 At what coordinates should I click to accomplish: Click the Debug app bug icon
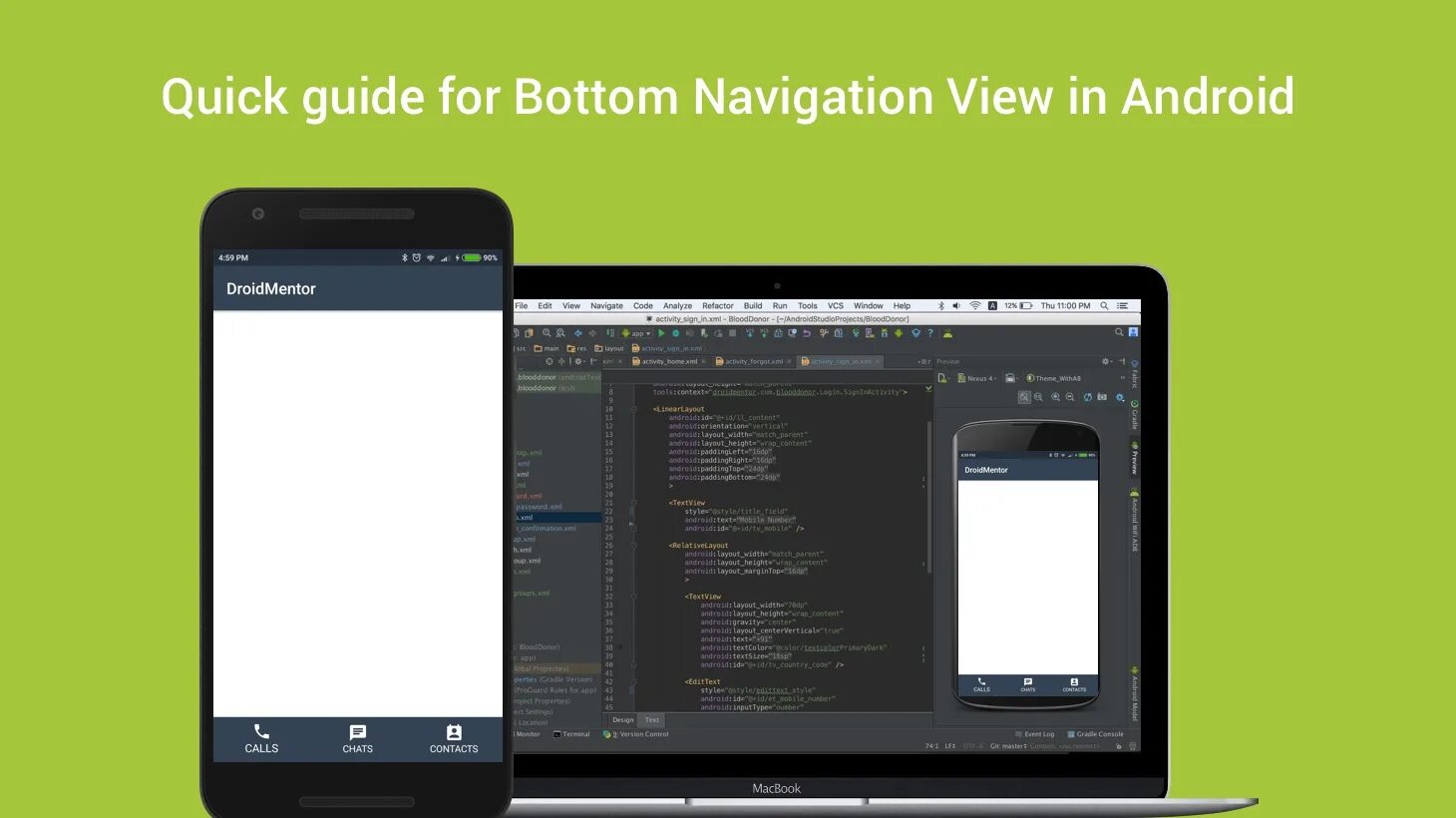click(675, 333)
